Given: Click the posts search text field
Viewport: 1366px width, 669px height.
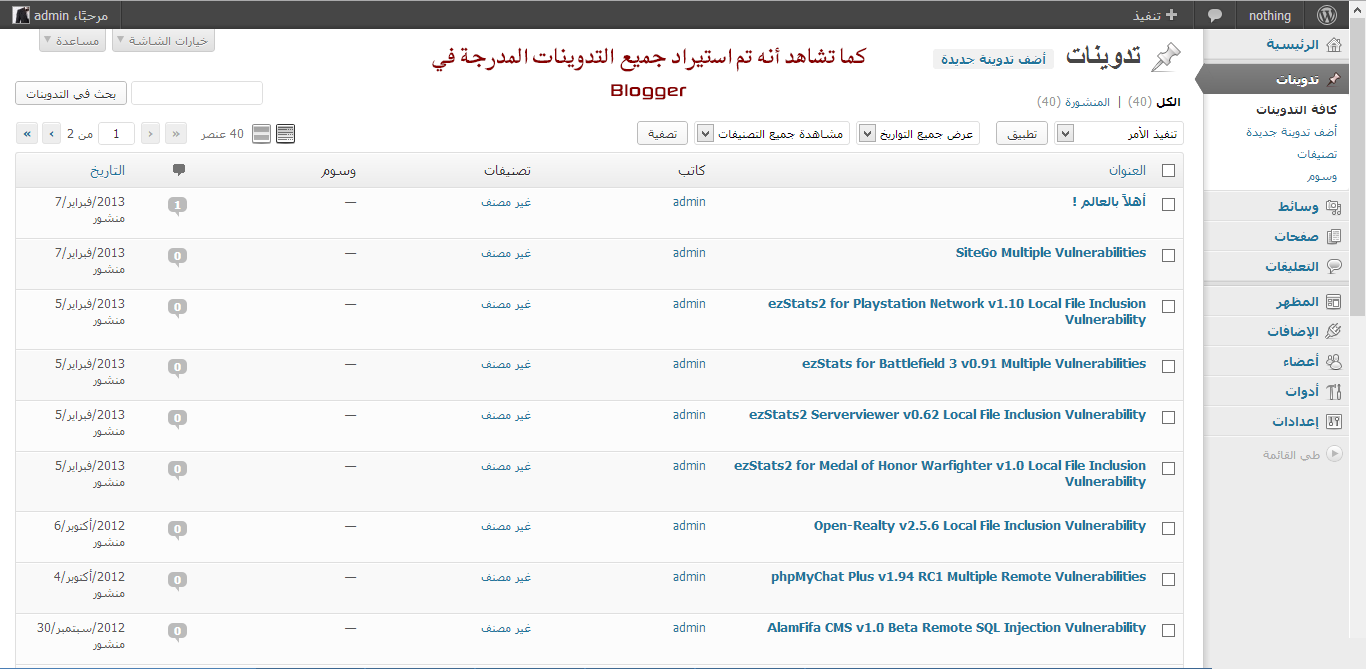Looking at the screenshot, I should click(x=197, y=94).
